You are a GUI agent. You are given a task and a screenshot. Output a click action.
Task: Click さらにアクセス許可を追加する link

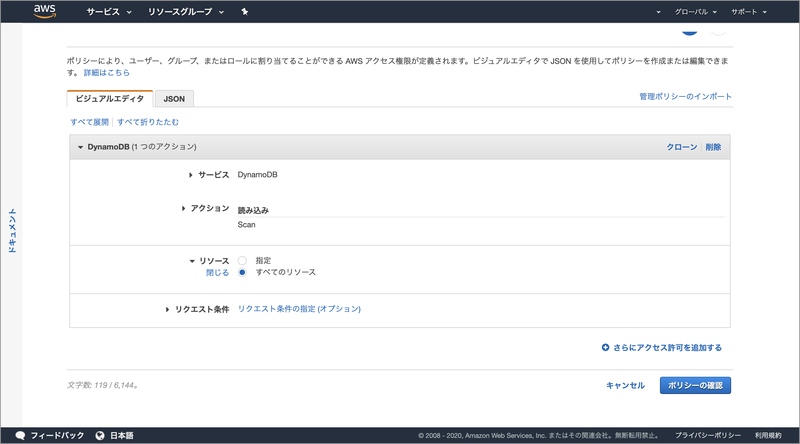point(667,348)
